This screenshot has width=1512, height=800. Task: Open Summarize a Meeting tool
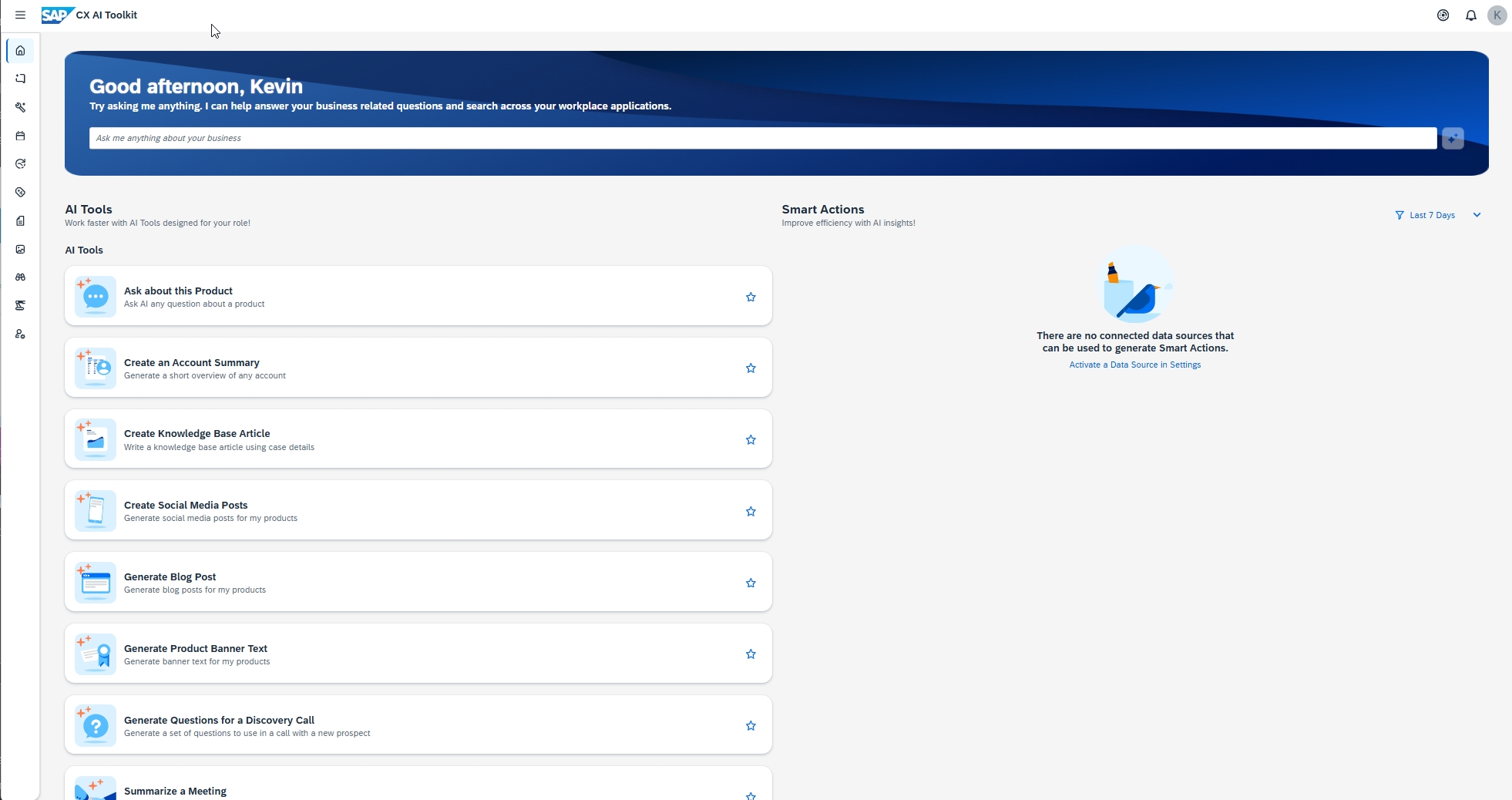(418, 784)
